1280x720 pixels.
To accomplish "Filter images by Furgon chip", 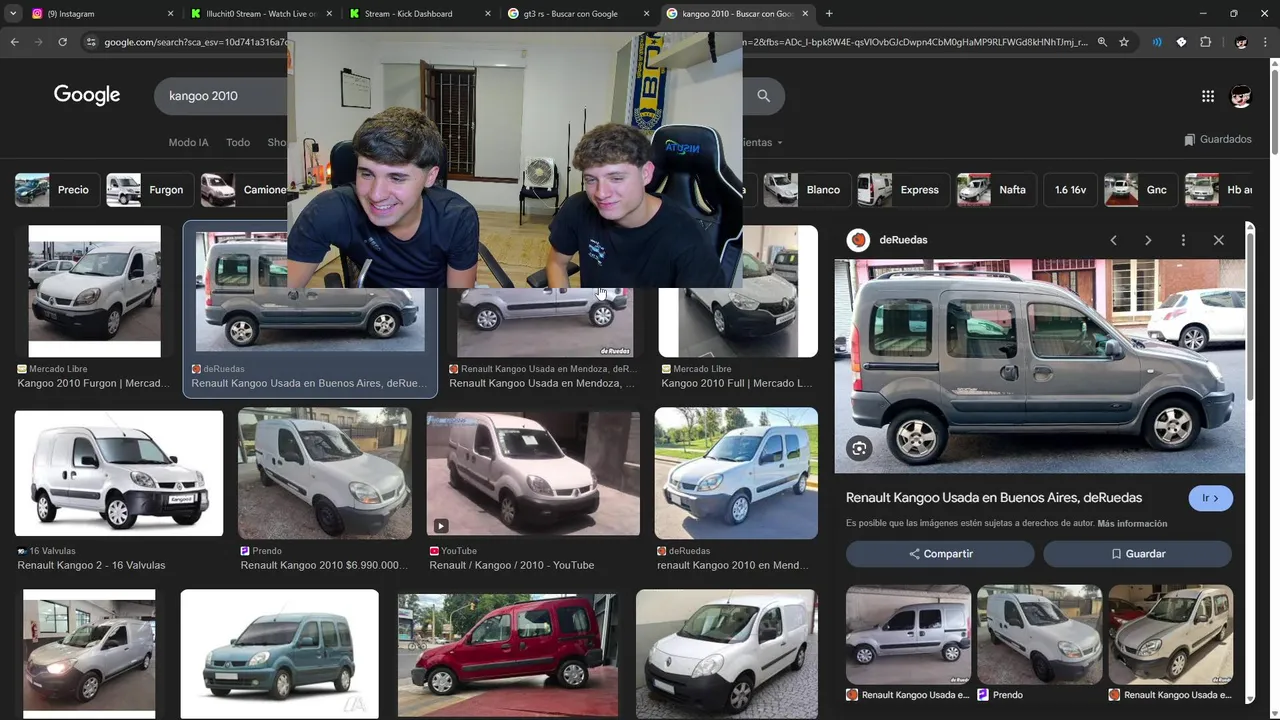I will pos(149,190).
